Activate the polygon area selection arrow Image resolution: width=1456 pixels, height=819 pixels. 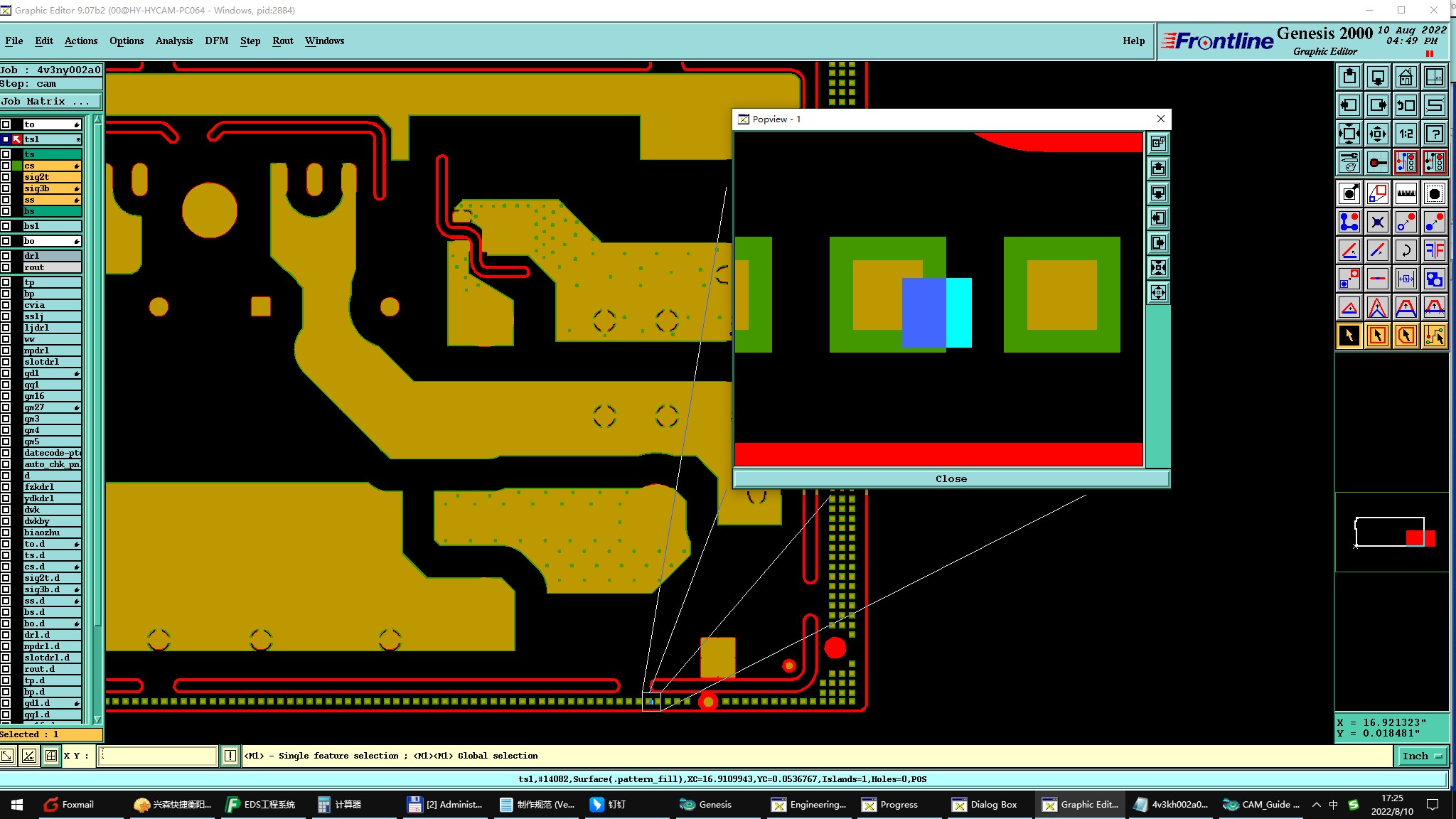pos(1406,336)
